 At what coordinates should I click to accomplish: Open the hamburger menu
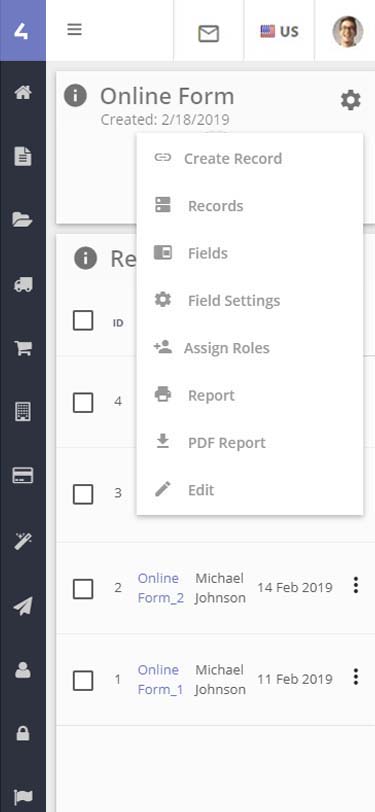pyautogui.click(x=75, y=30)
